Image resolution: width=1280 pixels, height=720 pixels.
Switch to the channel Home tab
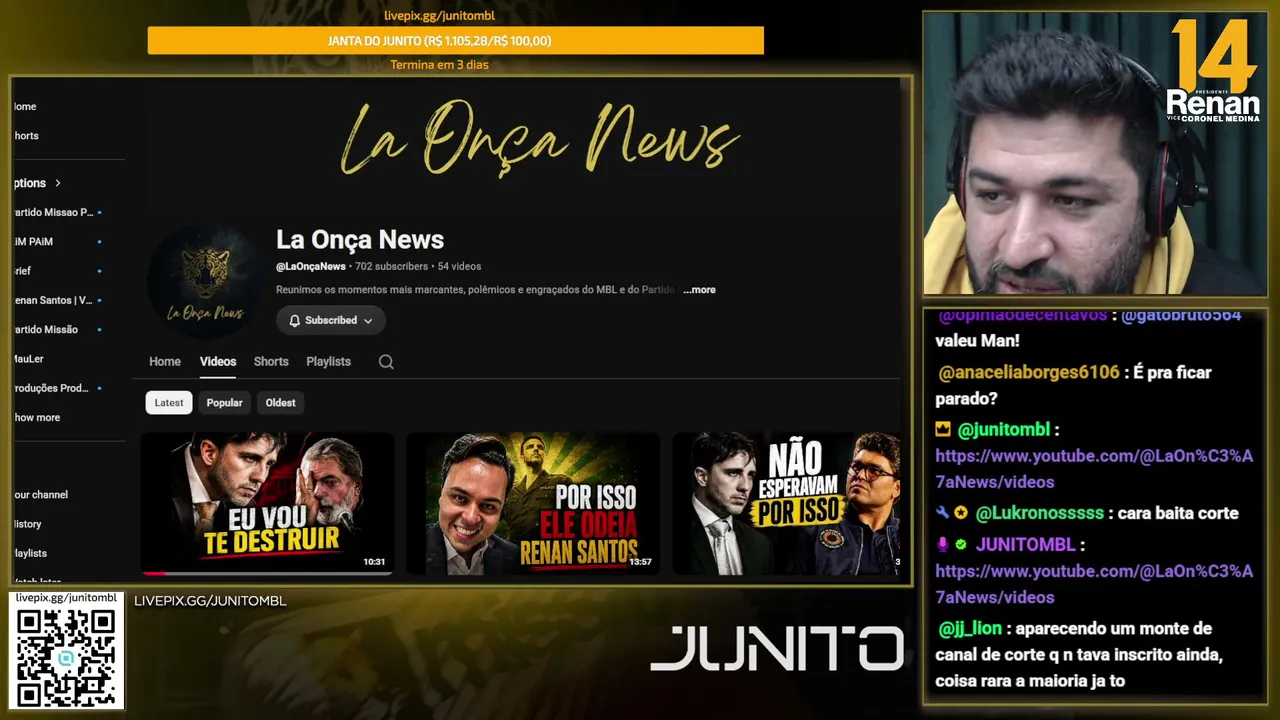pos(165,362)
